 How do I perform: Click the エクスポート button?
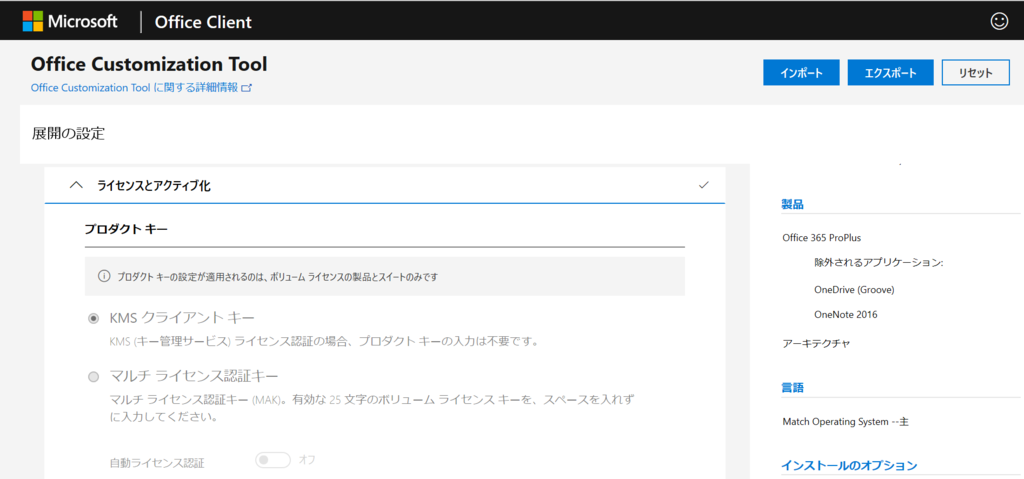point(891,73)
